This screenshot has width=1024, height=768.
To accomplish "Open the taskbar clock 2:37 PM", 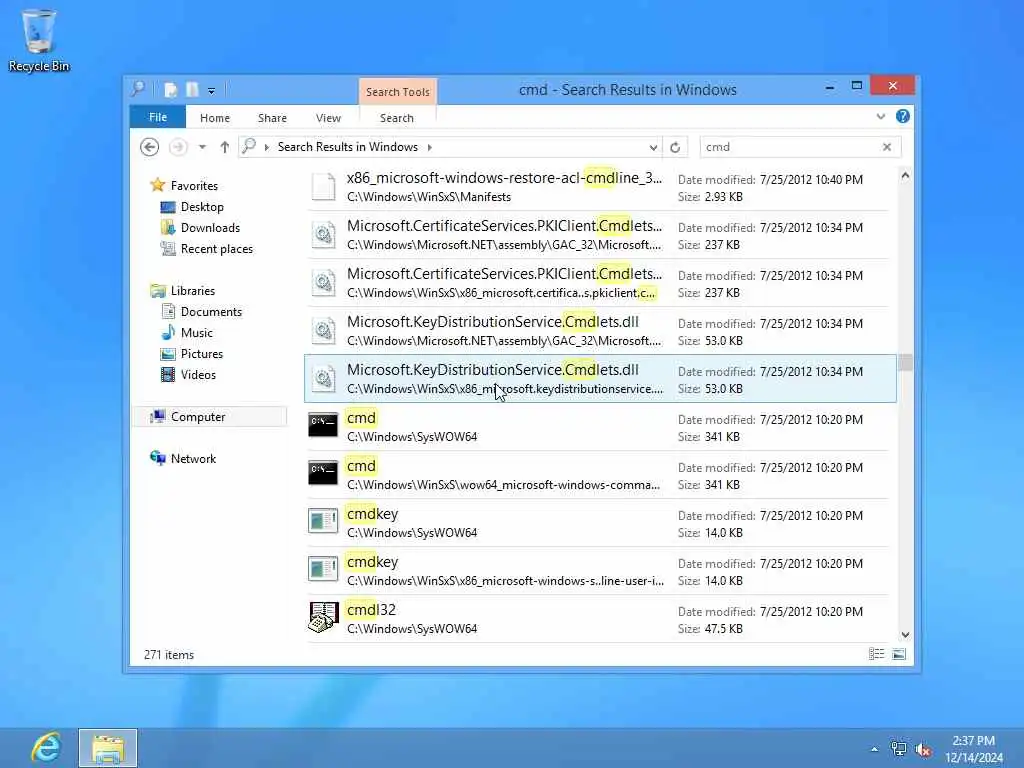I will pyautogui.click(x=974, y=749).
